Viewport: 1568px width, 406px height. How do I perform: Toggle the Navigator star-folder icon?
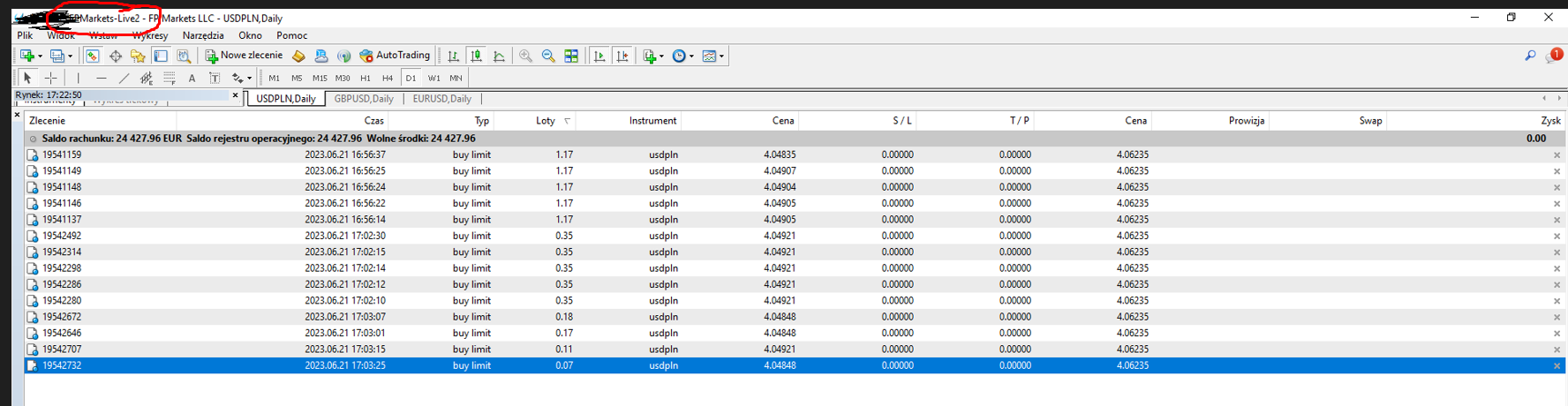(x=138, y=56)
